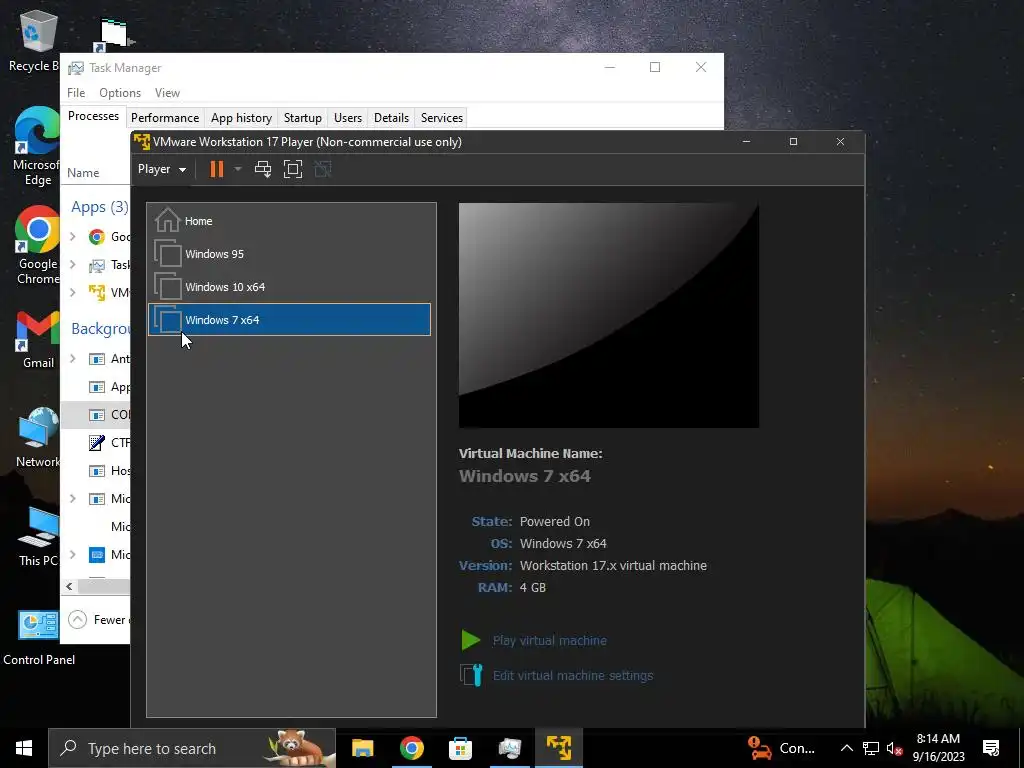
Task: Open the notification center icon
Action: [x=991, y=748]
